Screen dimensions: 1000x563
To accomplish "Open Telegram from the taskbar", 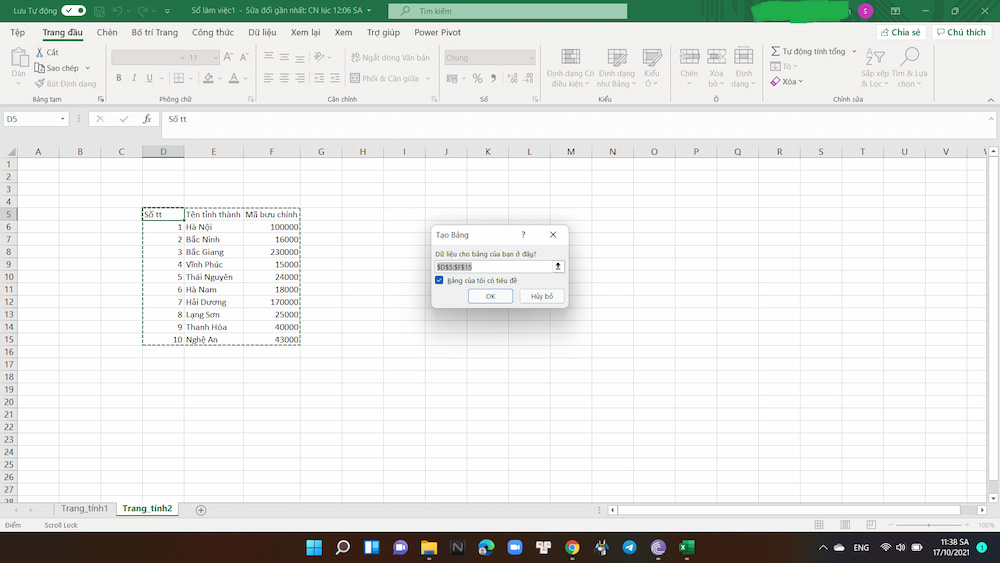I will 629,547.
